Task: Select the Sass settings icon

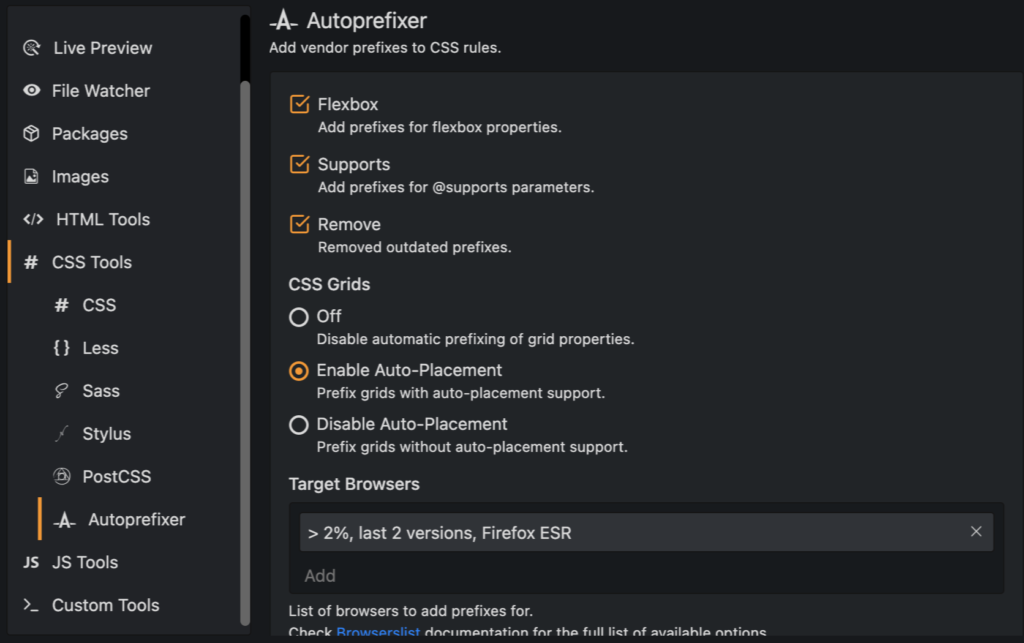Action: [x=61, y=390]
